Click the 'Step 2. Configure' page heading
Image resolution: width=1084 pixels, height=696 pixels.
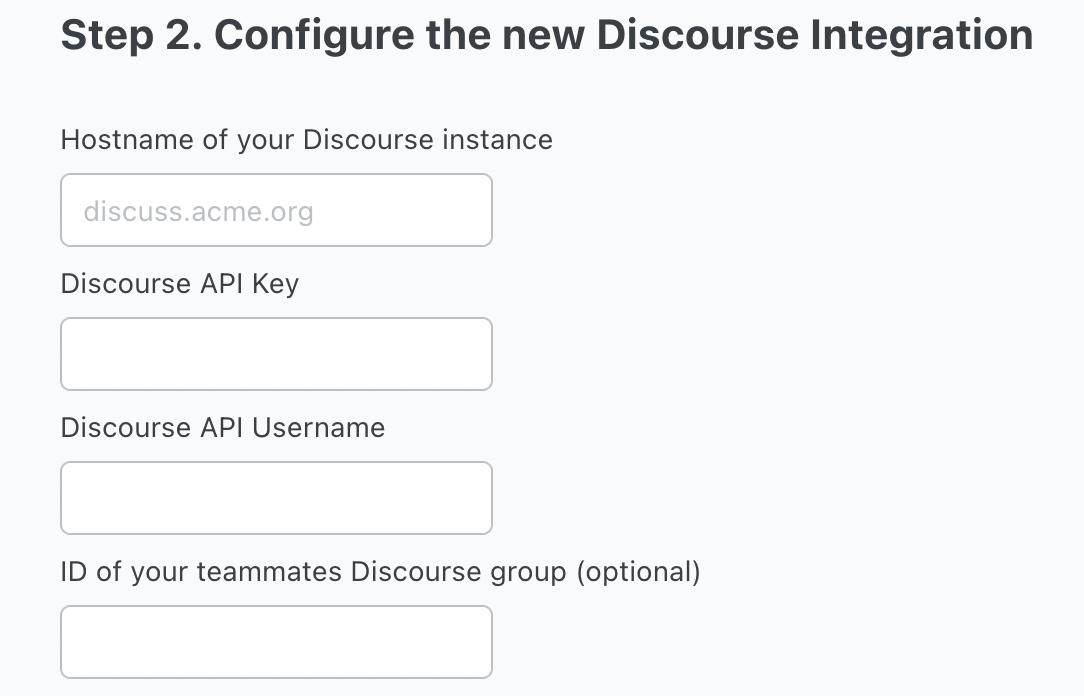547,35
